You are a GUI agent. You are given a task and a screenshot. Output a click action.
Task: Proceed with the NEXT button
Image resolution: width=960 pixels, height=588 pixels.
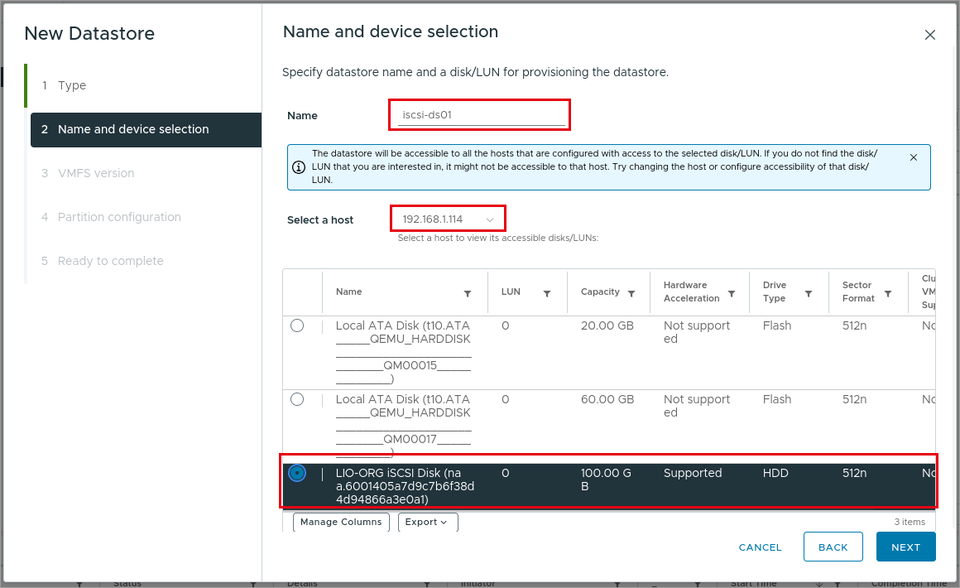906,547
